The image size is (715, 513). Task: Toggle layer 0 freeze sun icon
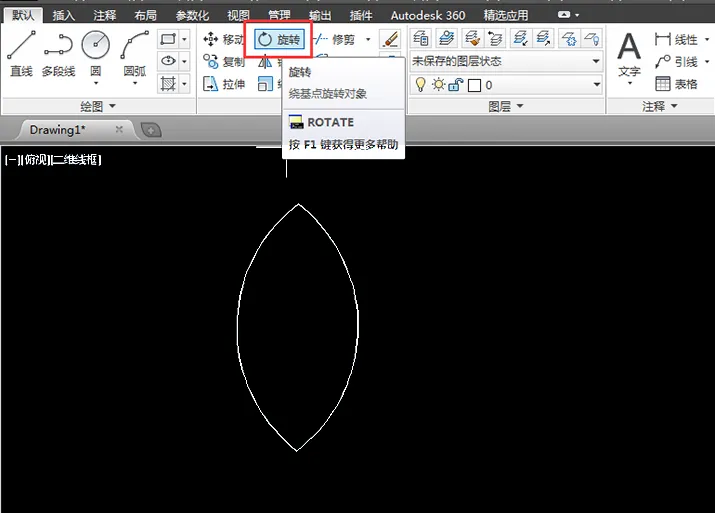(x=438, y=84)
